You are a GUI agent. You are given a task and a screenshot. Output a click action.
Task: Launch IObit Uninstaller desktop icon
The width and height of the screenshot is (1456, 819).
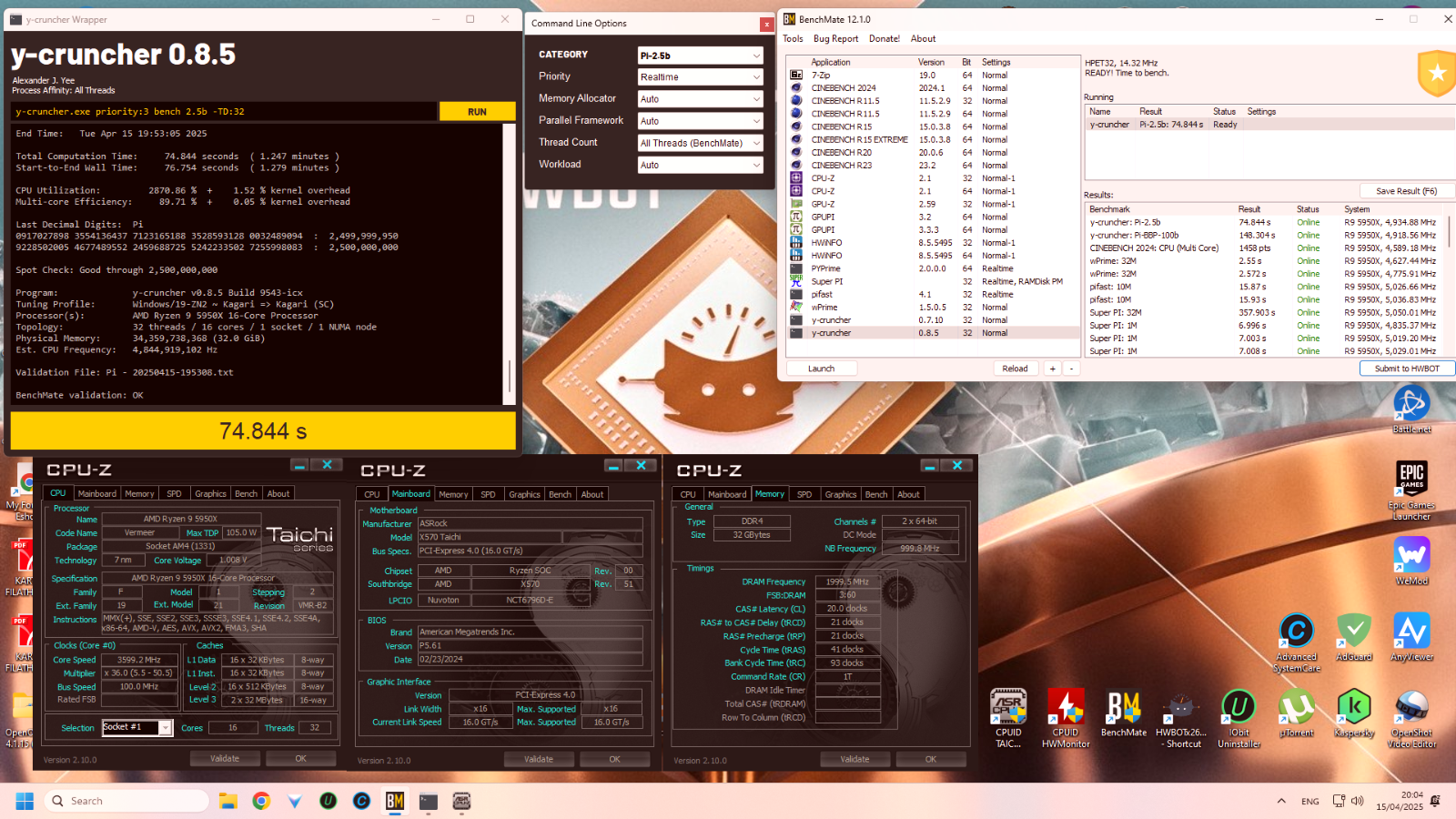1239,719
